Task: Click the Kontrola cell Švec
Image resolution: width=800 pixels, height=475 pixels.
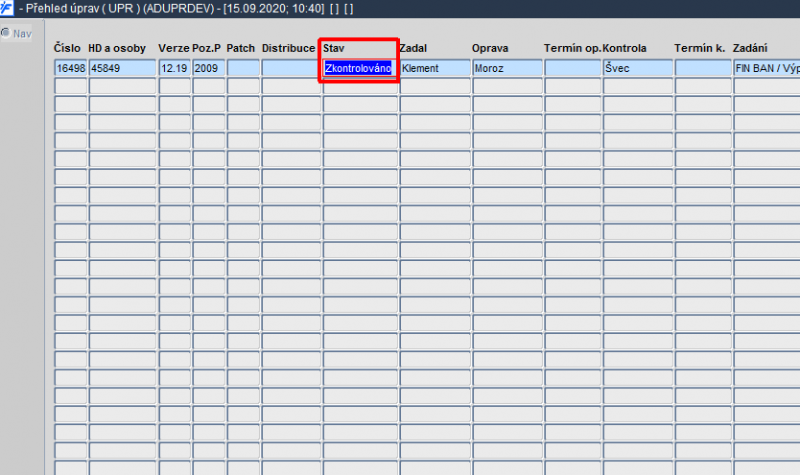Action: pyautogui.click(x=638, y=68)
